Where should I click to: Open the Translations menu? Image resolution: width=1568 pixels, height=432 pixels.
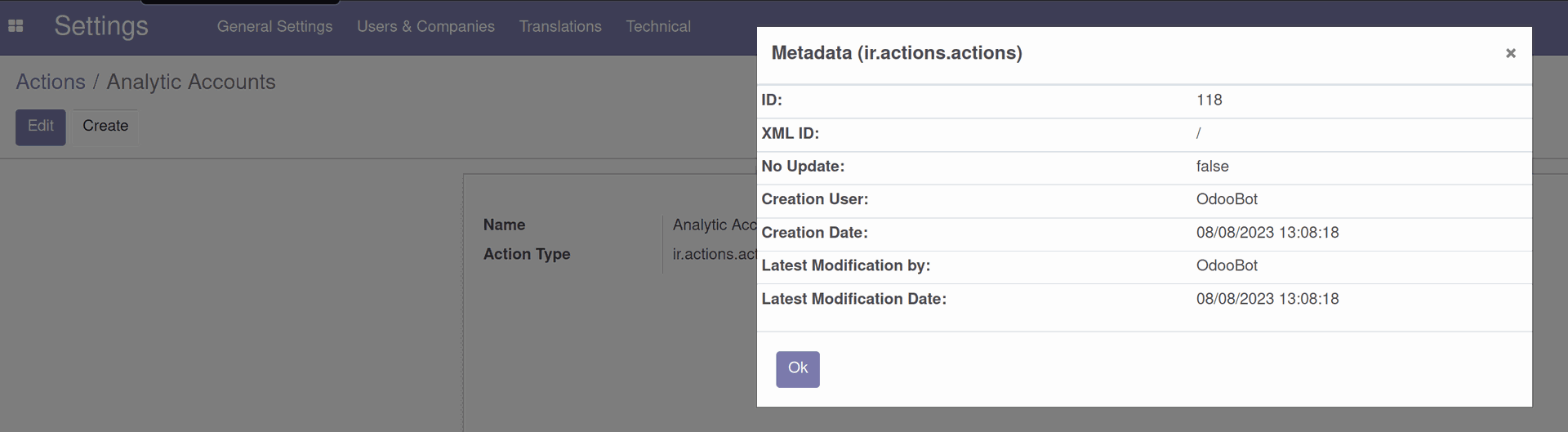(560, 27)
